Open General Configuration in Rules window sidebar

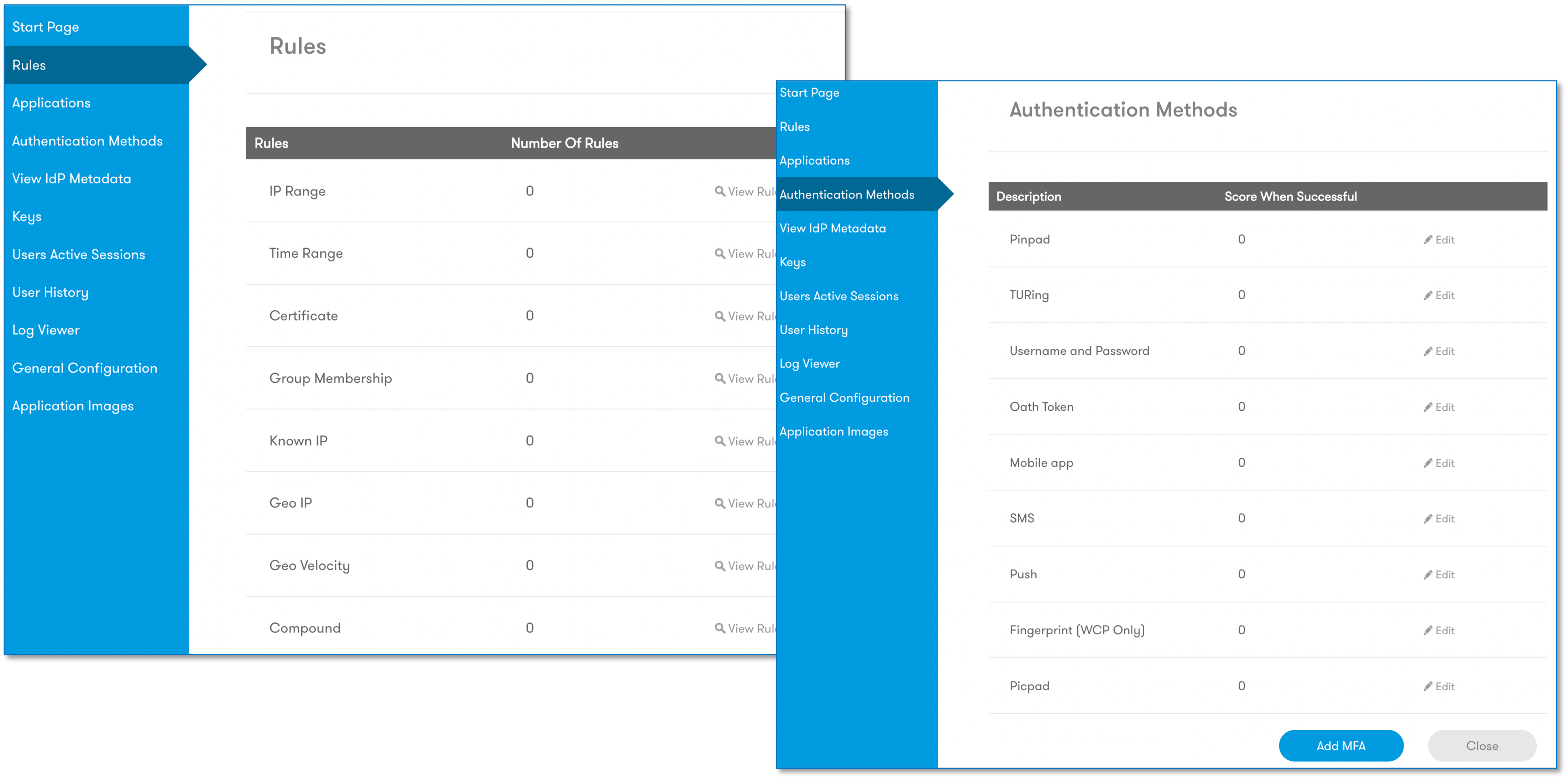click(85, 368)
